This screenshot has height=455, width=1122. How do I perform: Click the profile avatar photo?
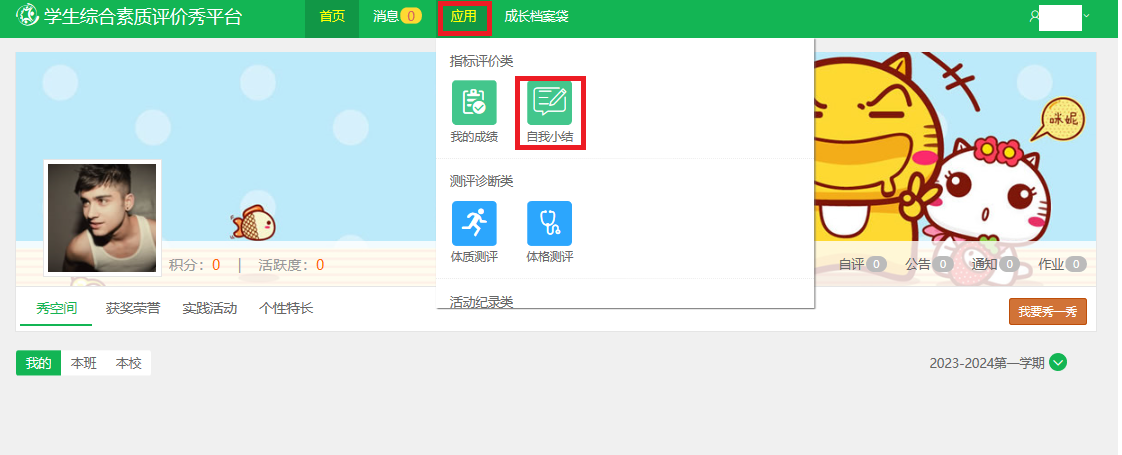[x=102, y=218]
